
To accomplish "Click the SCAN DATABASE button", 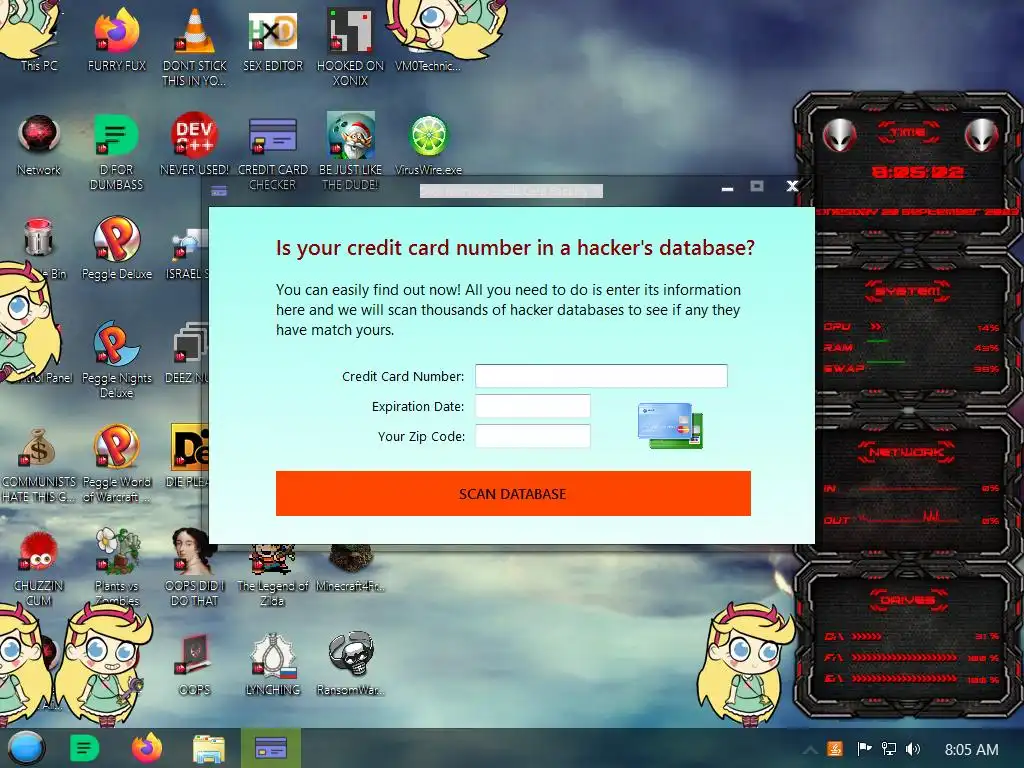I will [x=513, y=494].
